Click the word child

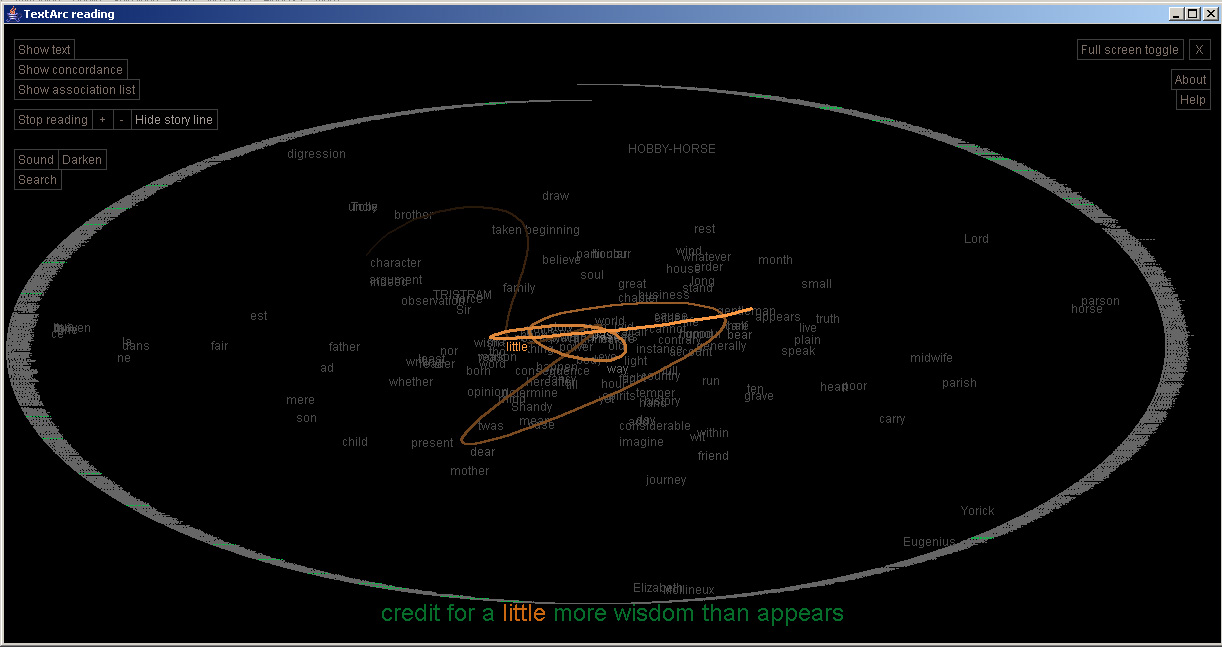[355, 442]
